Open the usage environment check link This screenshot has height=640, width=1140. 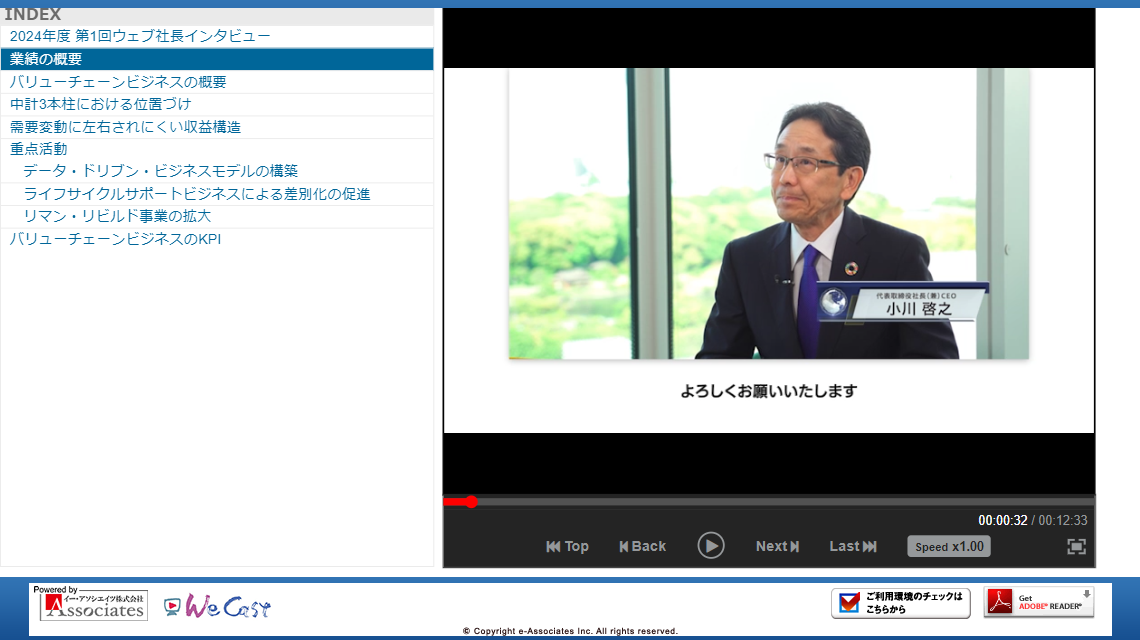900,602
